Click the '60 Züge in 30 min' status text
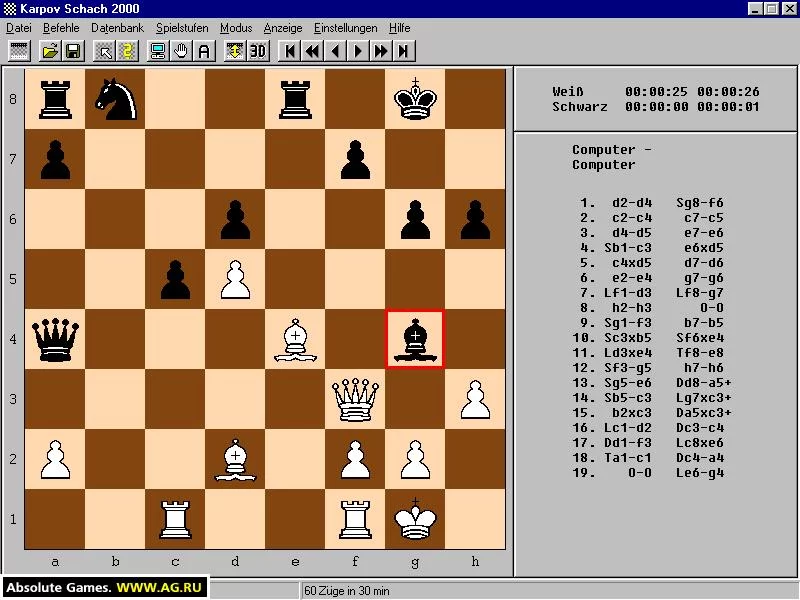Image resolution: width=800 pixels, height=600 pixels. 347,591
